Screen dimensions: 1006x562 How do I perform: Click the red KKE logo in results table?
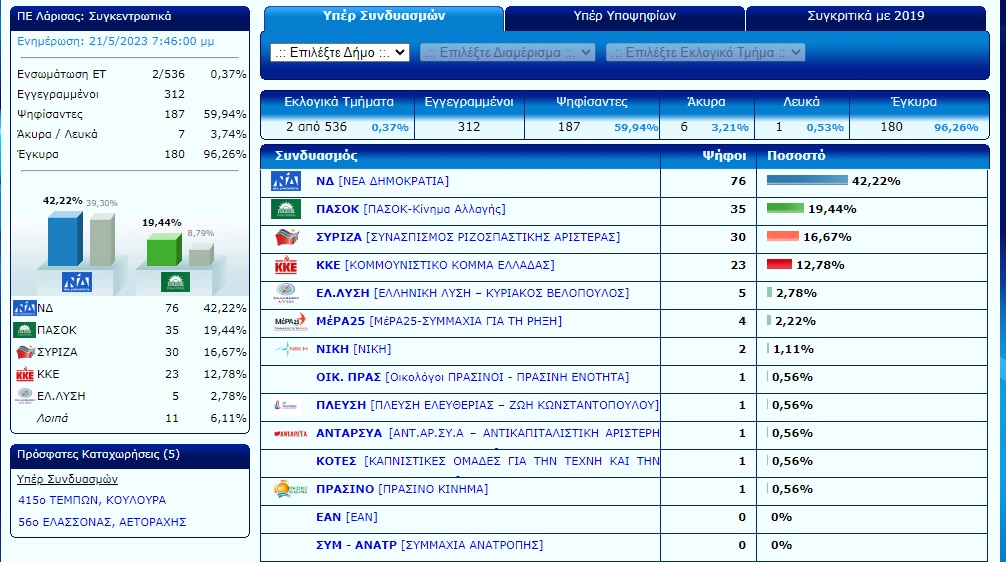coord(286,265)
